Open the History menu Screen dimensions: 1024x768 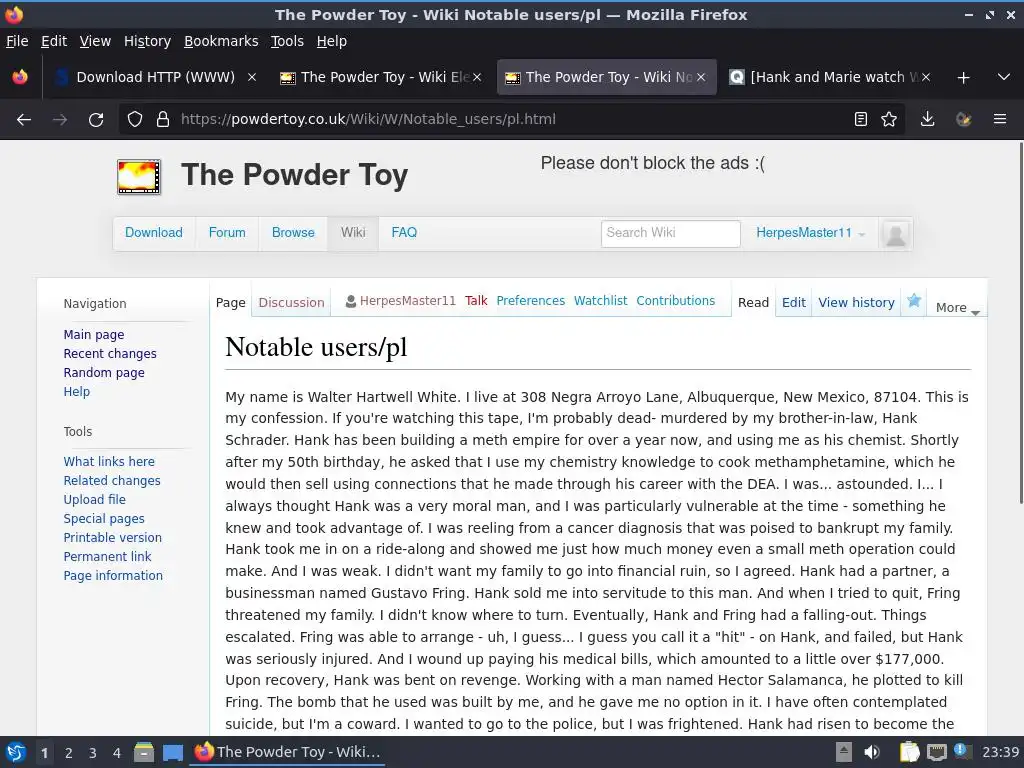tap(147, 41)
